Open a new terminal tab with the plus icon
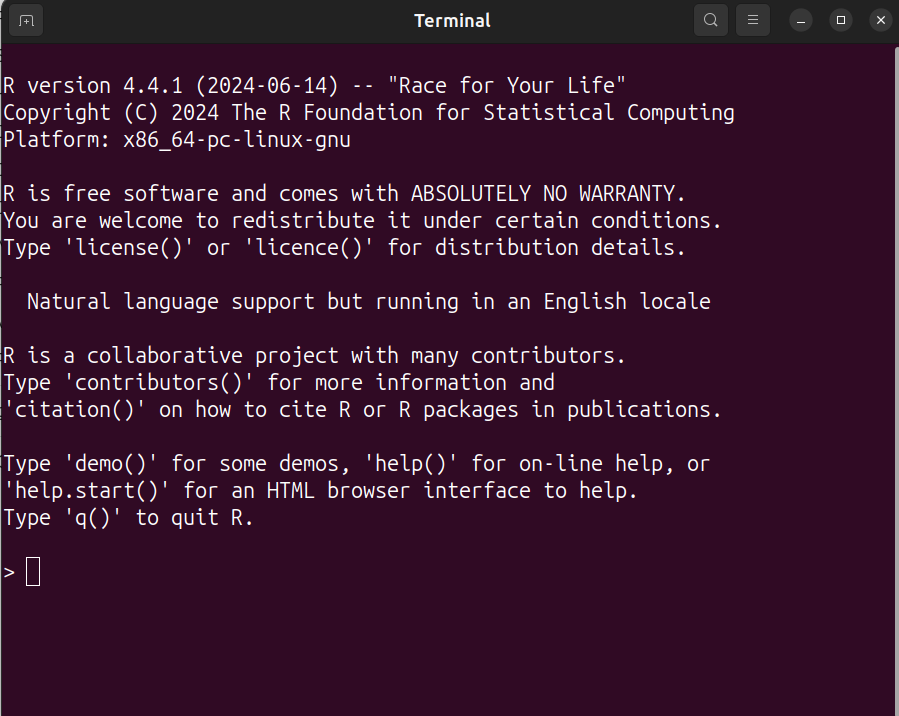This screenshot has height=716, width=899. pos(25,20)
